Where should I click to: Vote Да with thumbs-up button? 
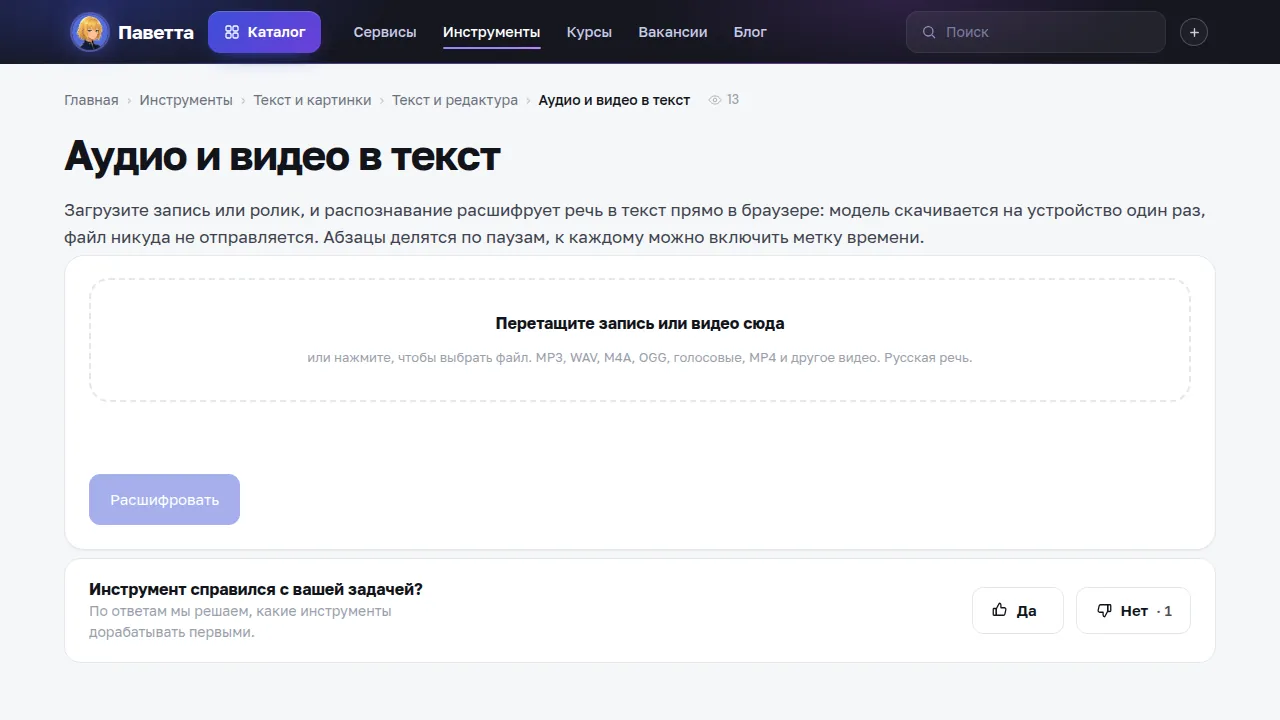click(1018, 610)
